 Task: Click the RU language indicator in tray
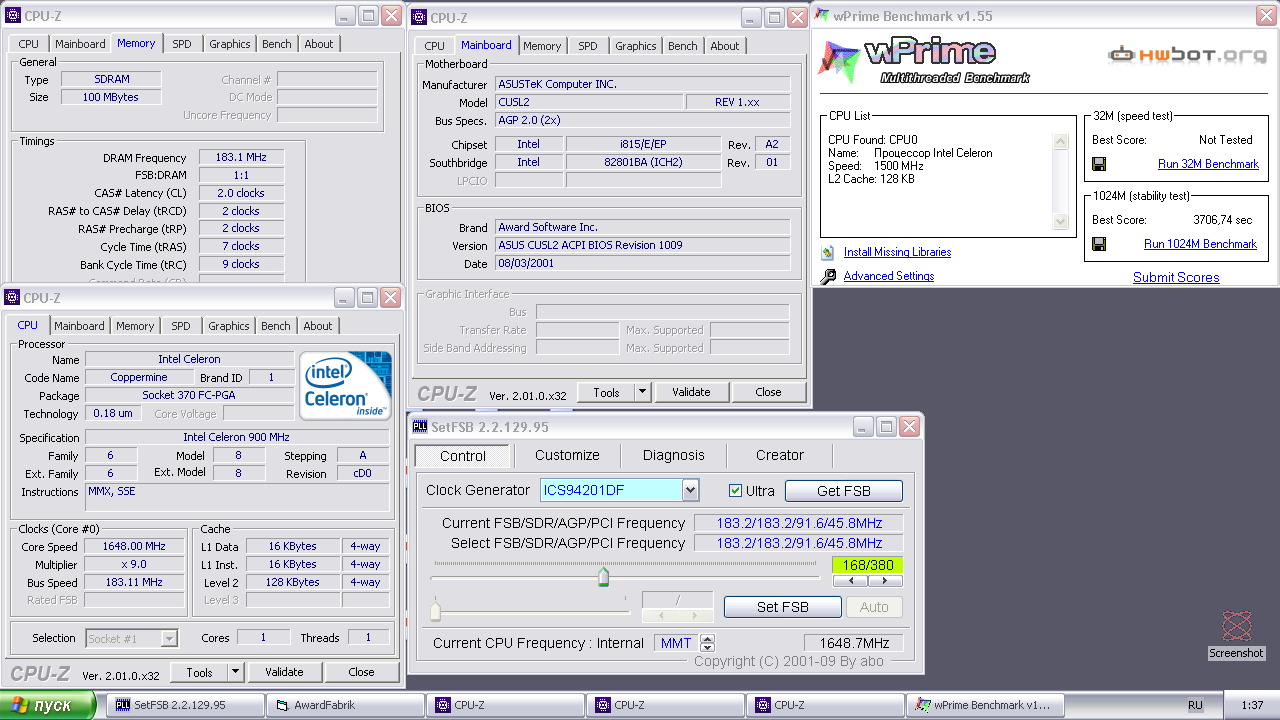click(x=1195, y=705)
